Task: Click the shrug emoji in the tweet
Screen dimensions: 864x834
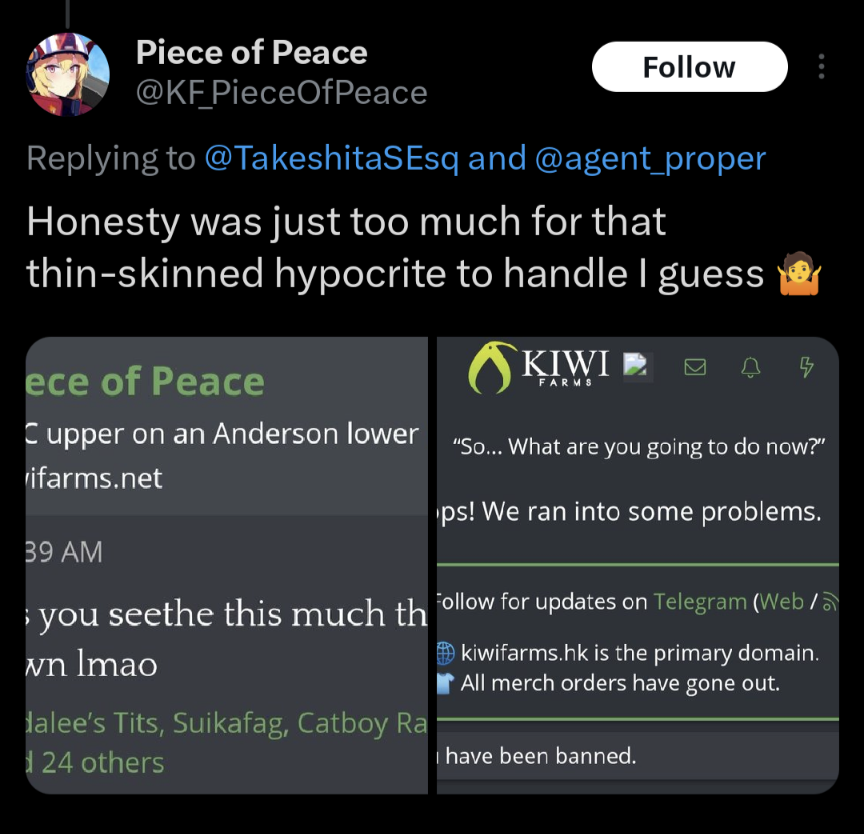Action: pos(799,275)
